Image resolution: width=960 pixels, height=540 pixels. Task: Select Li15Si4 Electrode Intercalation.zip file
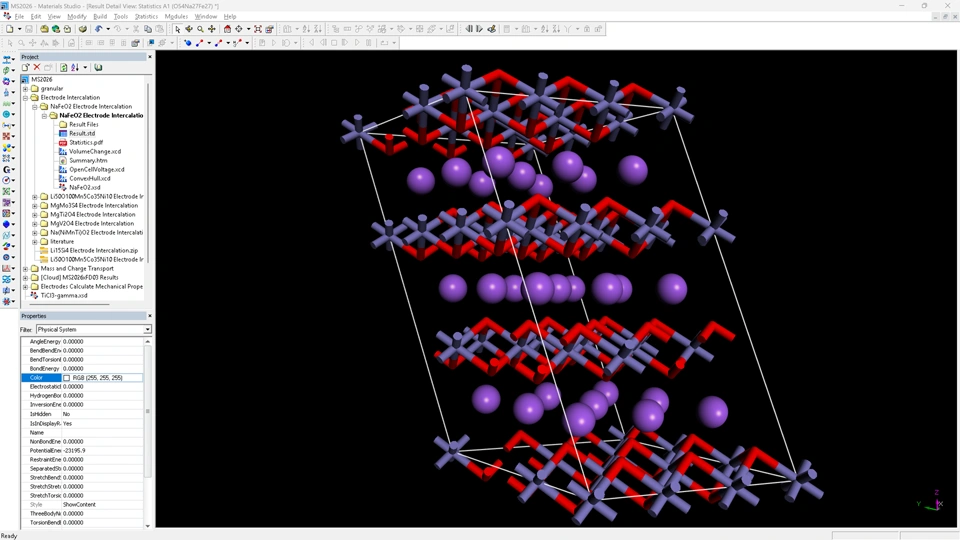pyautogui.click(x=94, y=250)
